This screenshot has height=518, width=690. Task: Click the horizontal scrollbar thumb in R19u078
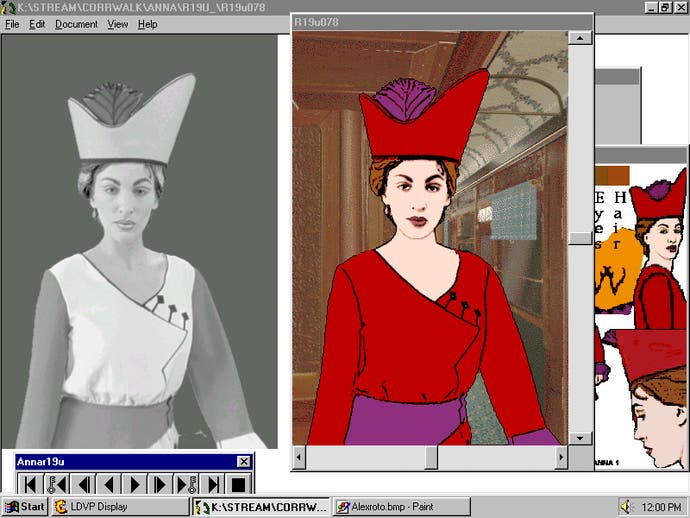click(x=431, y=457)
